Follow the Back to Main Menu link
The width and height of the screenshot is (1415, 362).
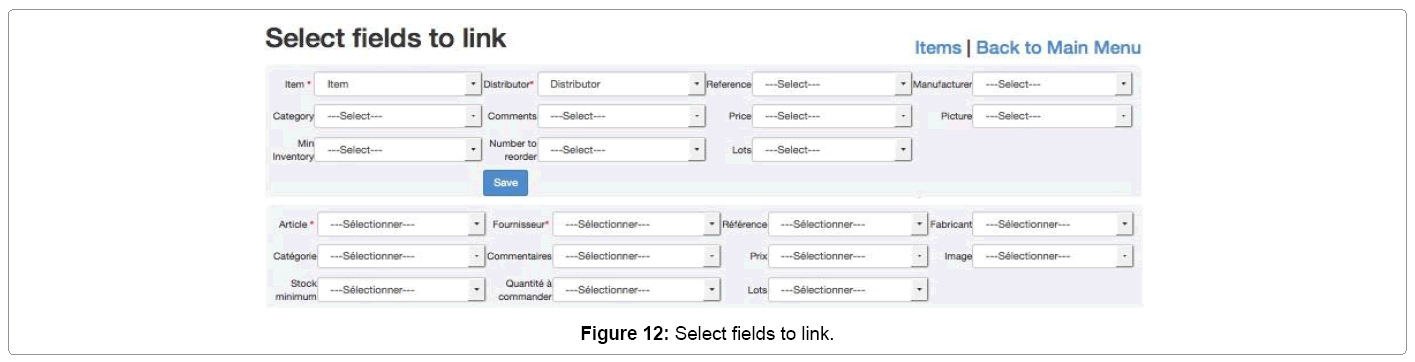coord(1058,48)
